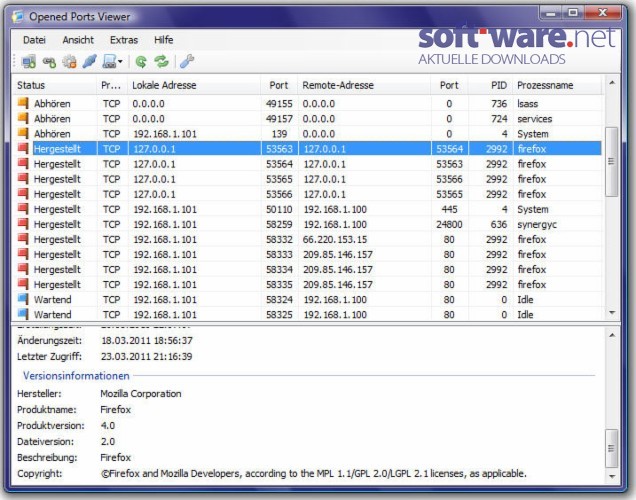
Task: Open the Datei menu
Action: click(x=34, y=40)
